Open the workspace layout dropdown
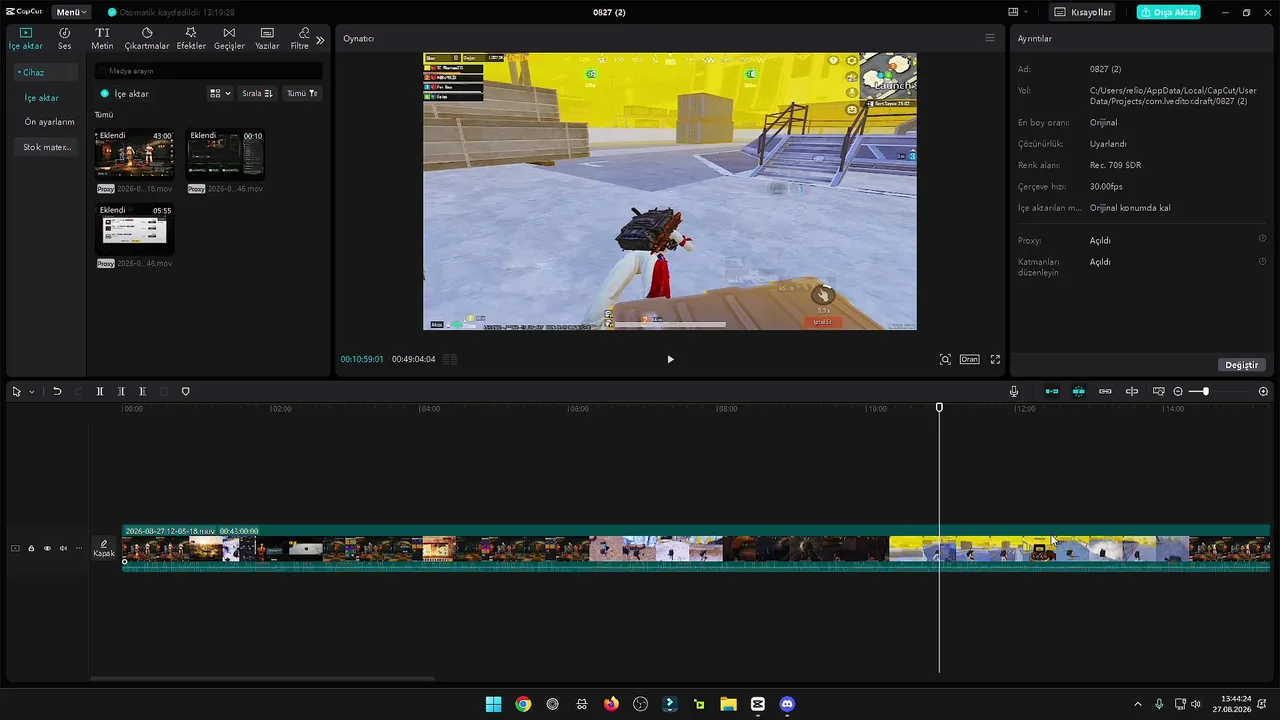This screenshot has height=720, width=1280. coord(1018,12)
